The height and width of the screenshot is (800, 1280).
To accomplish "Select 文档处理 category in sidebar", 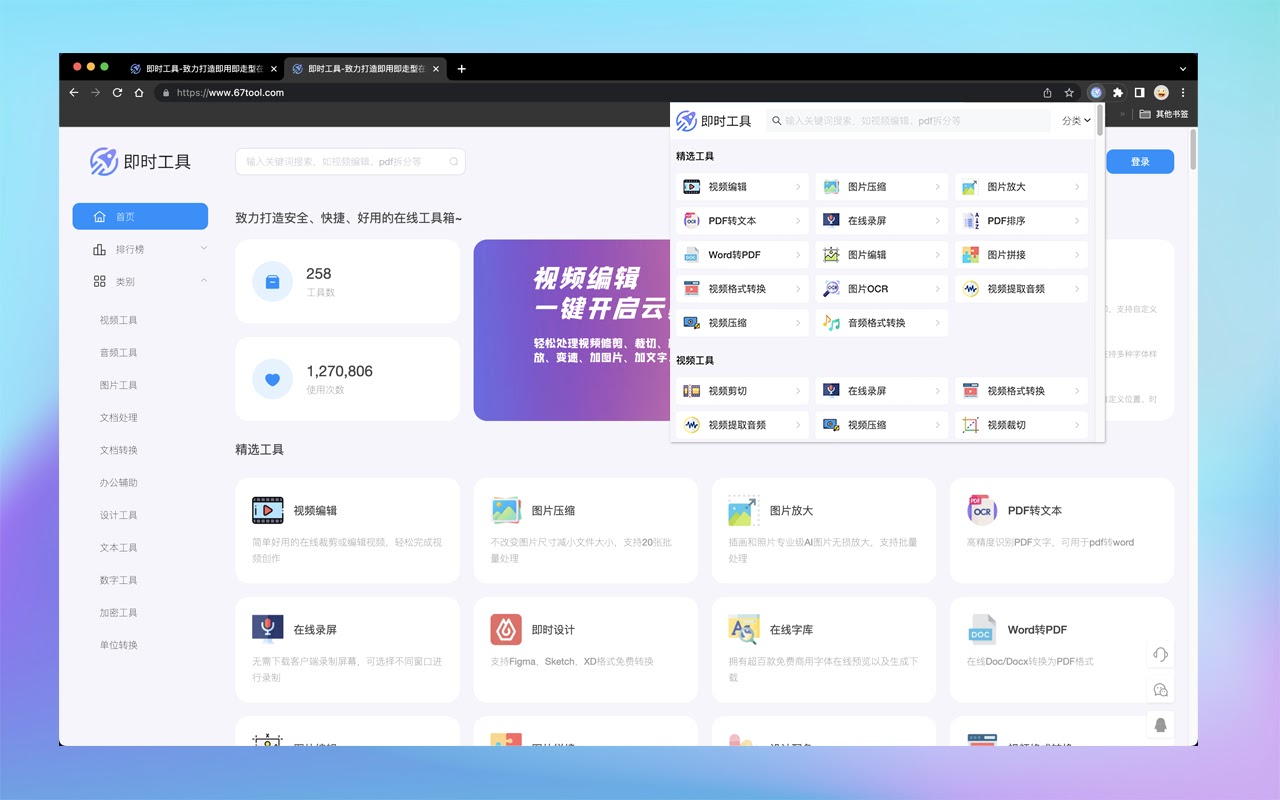I will (119, 418).
